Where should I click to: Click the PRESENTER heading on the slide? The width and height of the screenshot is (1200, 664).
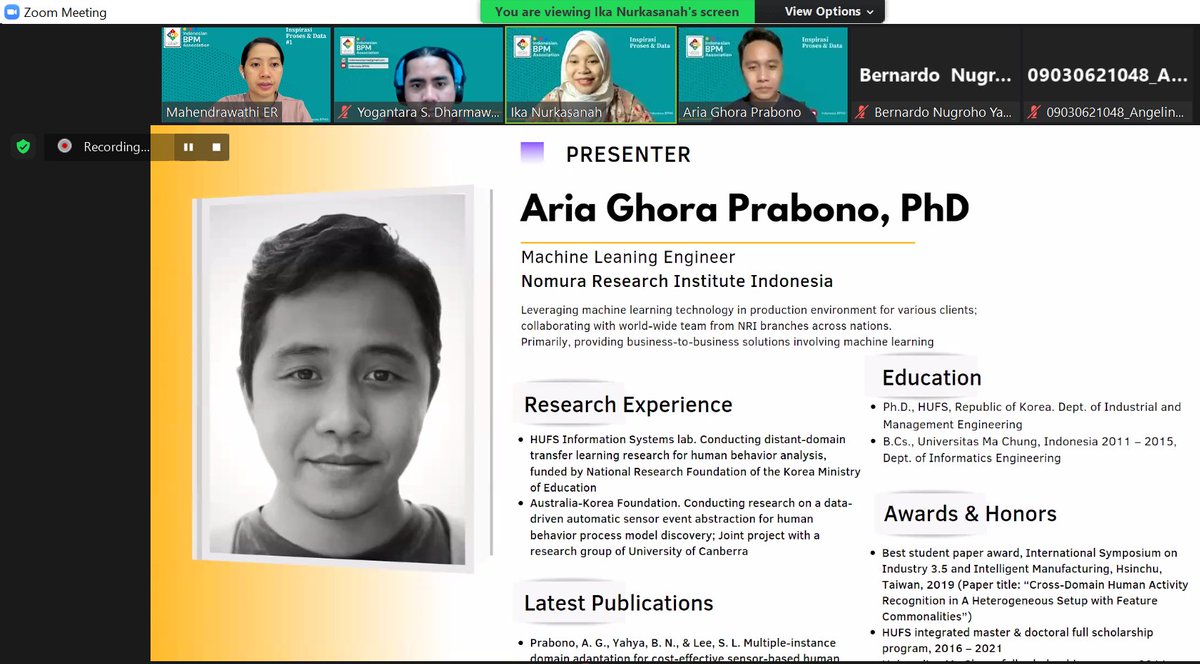pyautogui.click(x=628, y=155)
